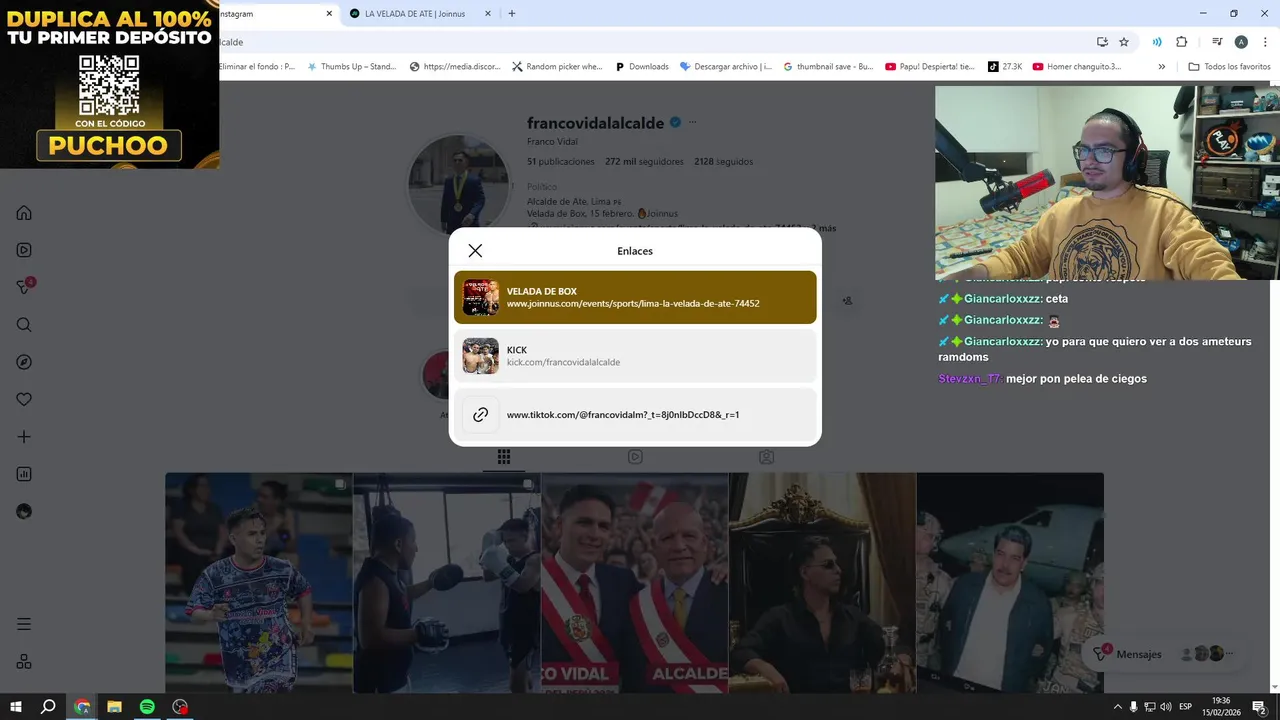Open profile options three-dot menu
The height and width of the screenshot is (720, 1280).
[692, 123]
